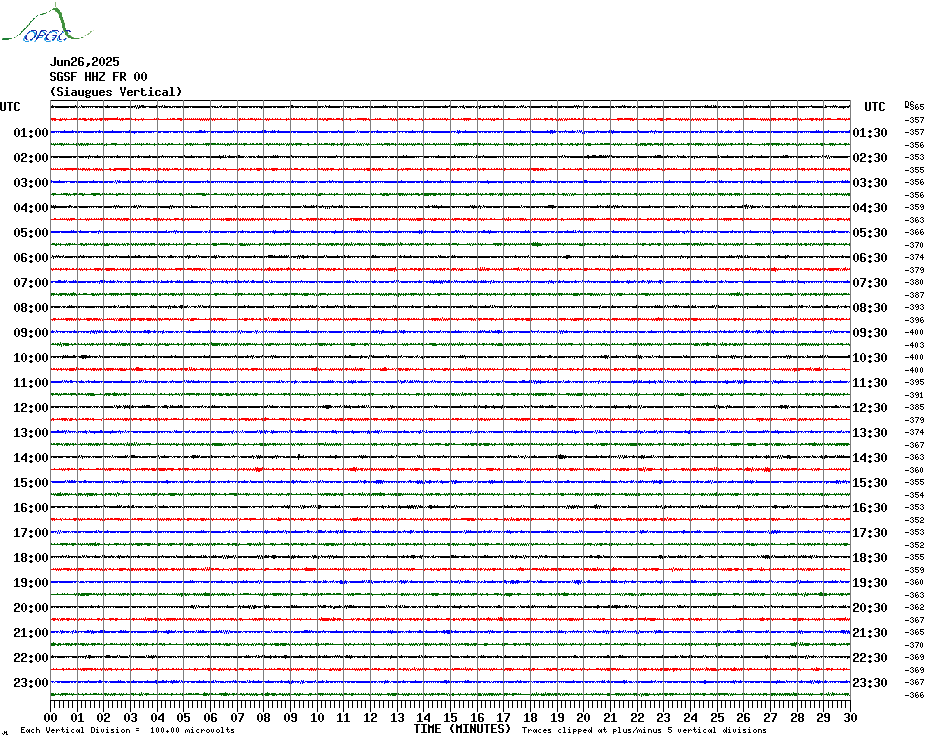This screenshot has height=744, width=930.
Task: Click the "11:30" right time label
Action: pyautogui.click(x=870, y=383)
